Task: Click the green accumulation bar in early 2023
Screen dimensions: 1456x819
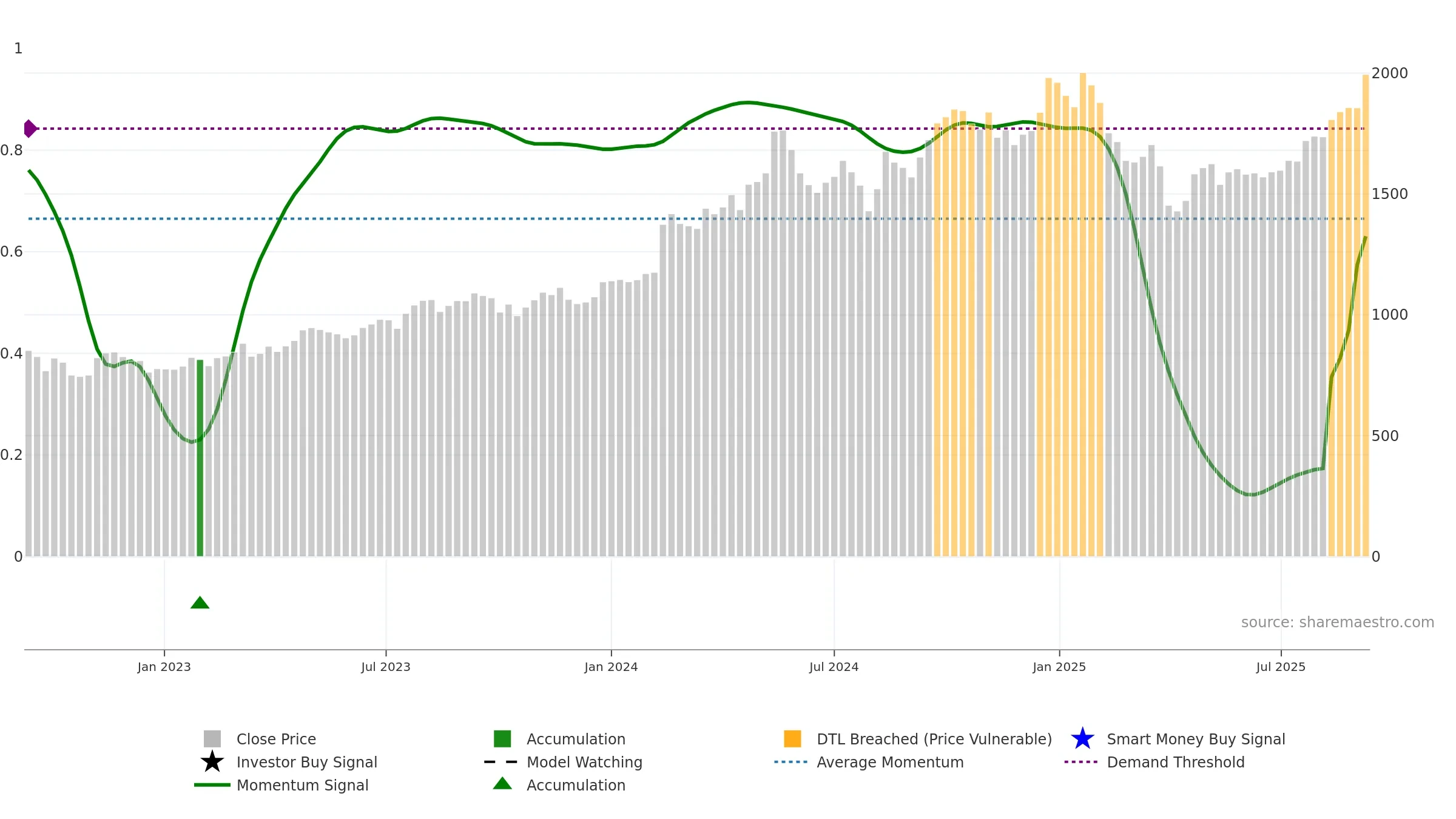Action: pyautogui.click(x=200, y=458)
